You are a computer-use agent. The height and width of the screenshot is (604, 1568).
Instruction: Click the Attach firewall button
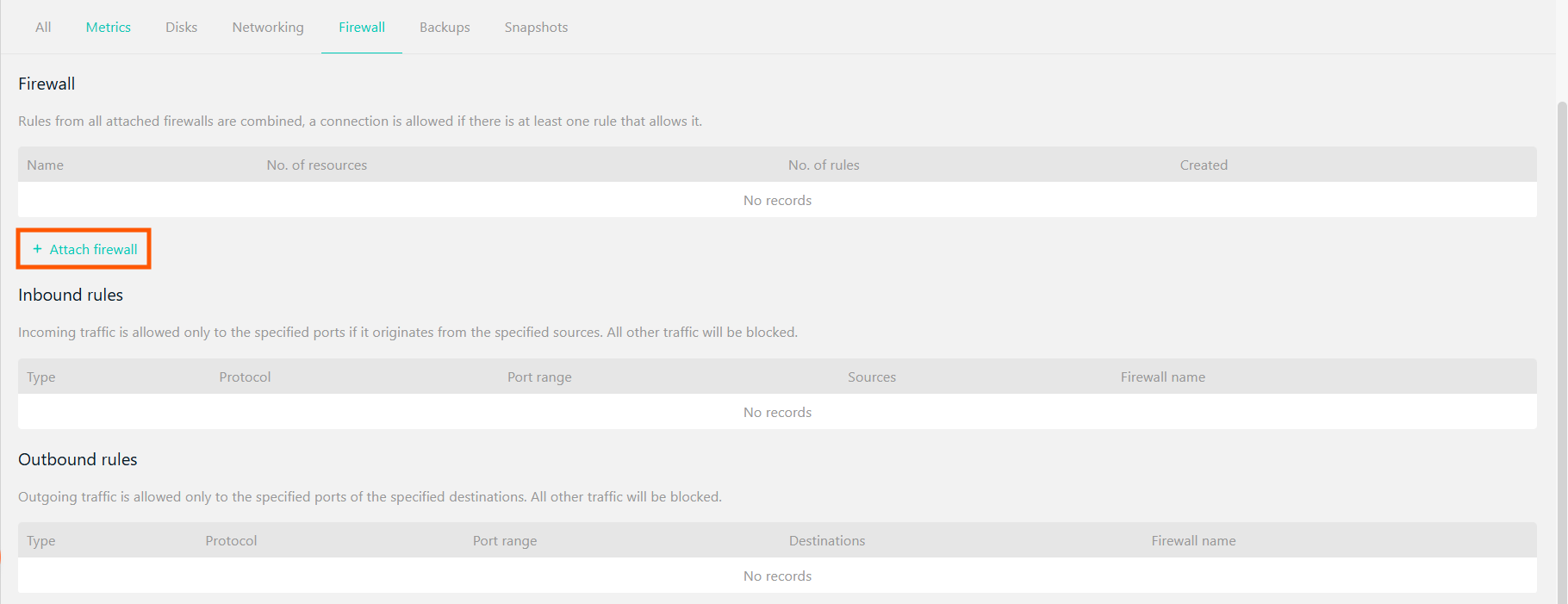click(x=84, y=249)
